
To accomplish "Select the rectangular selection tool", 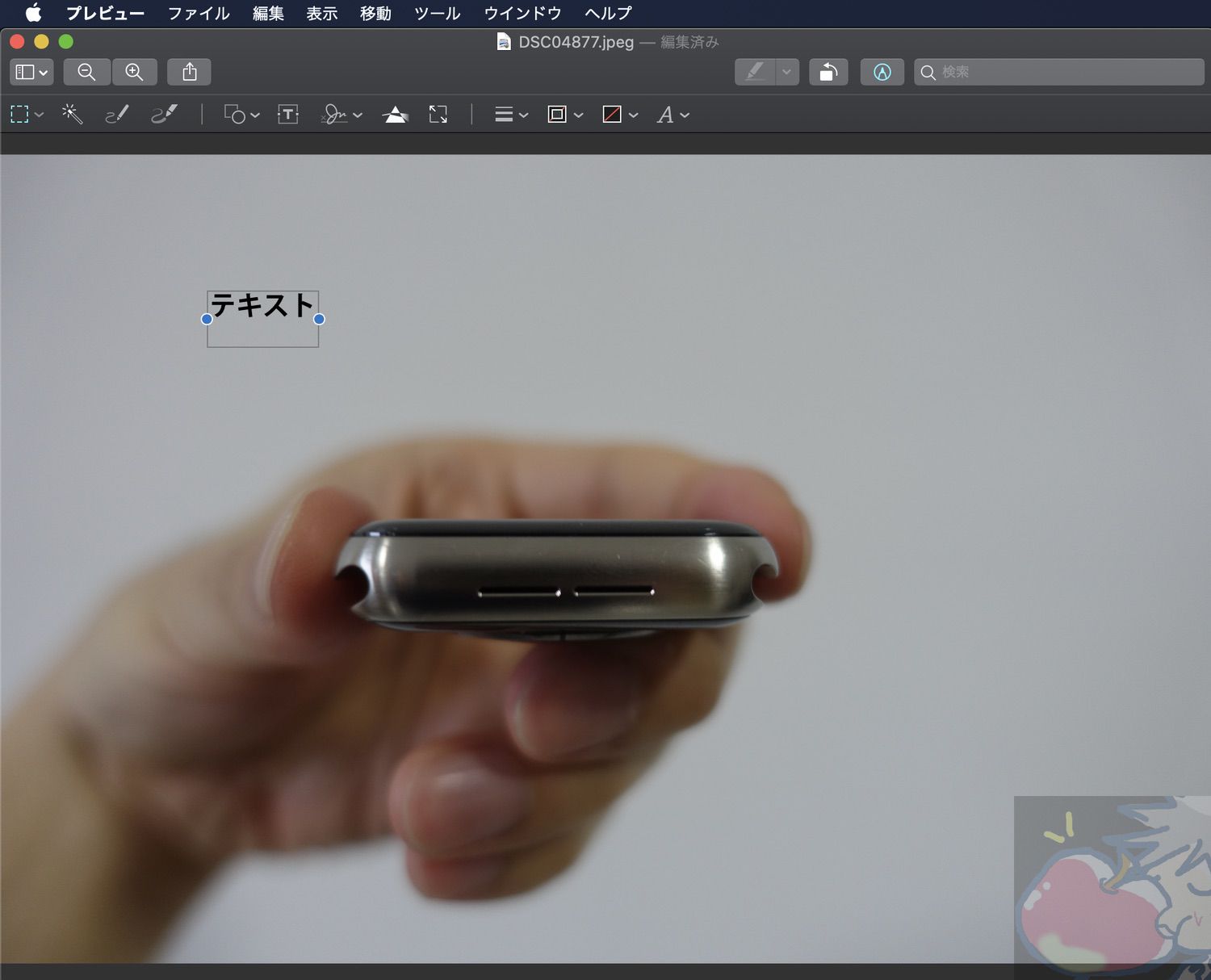I will 19,115.
